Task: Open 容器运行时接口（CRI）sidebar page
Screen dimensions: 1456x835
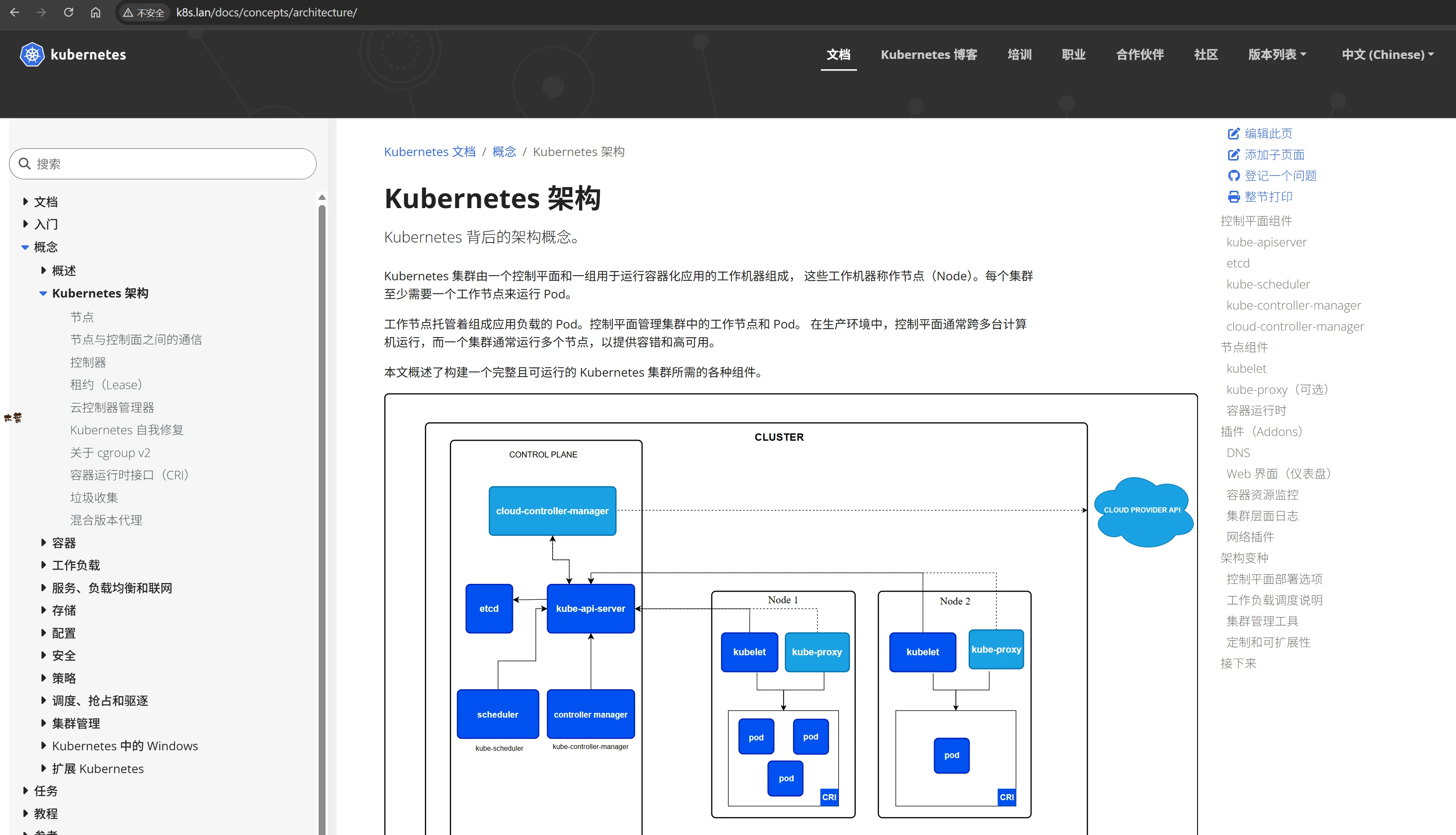Action: click(129, 475)
